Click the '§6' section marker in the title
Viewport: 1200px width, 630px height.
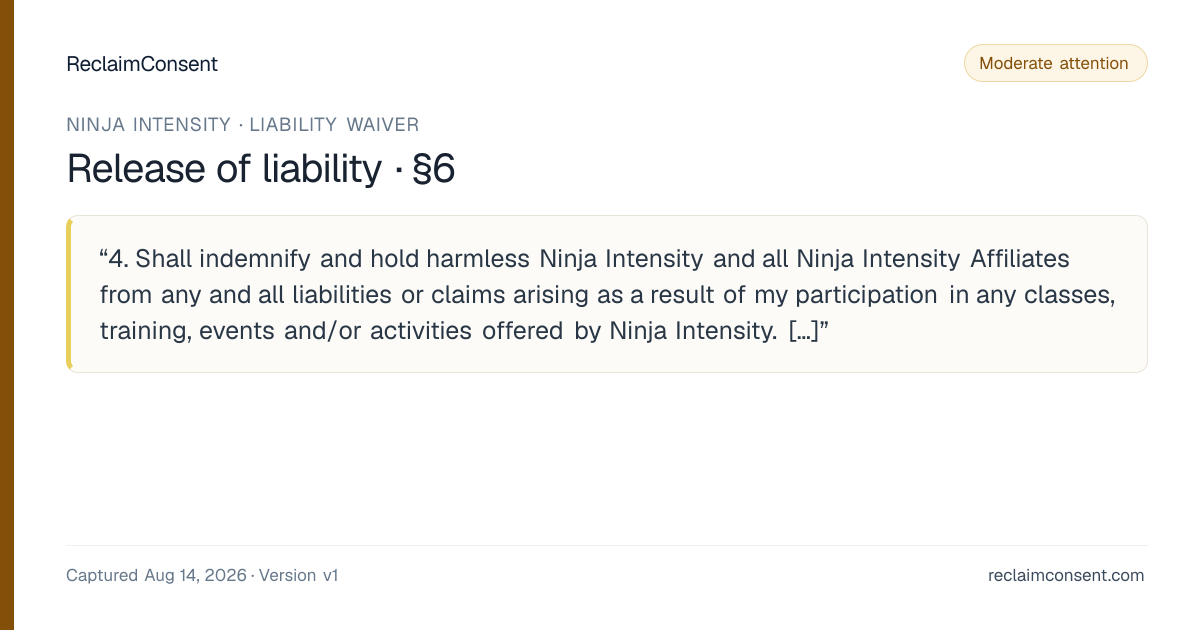(x=433, y=169)
